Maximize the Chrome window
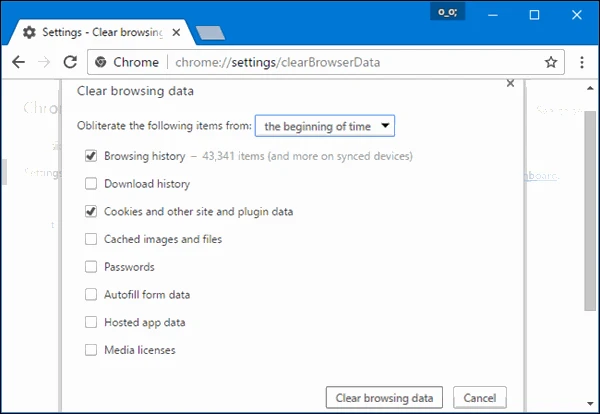Screen dimensions: 600x414 (534, 15)
